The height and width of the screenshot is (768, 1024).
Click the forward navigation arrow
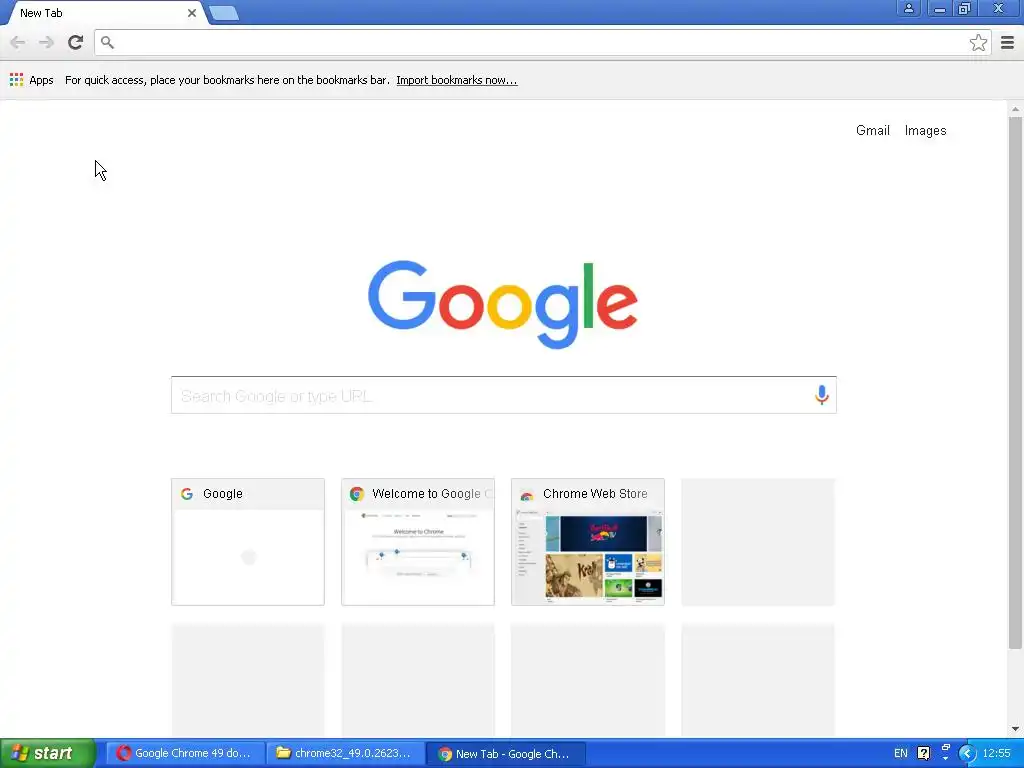[x=46, y=42]
